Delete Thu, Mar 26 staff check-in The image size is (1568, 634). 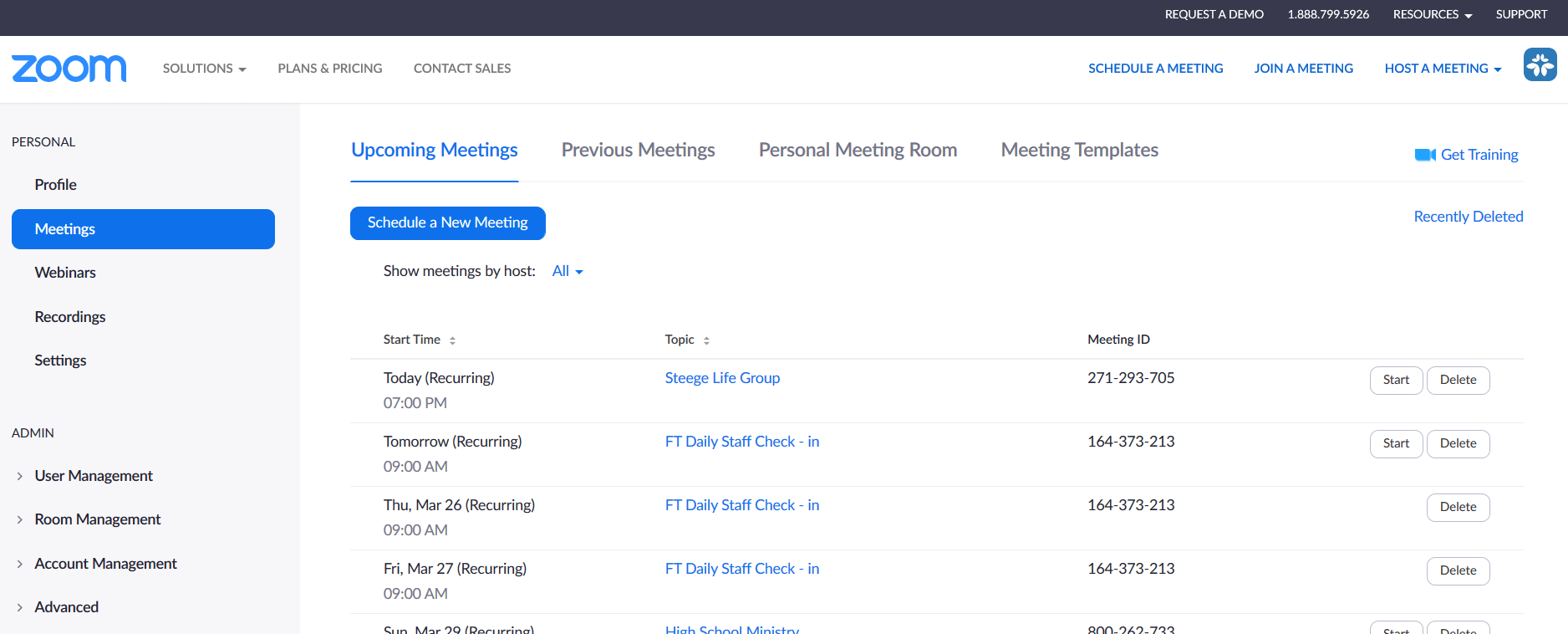click(x=1458, y=508)
